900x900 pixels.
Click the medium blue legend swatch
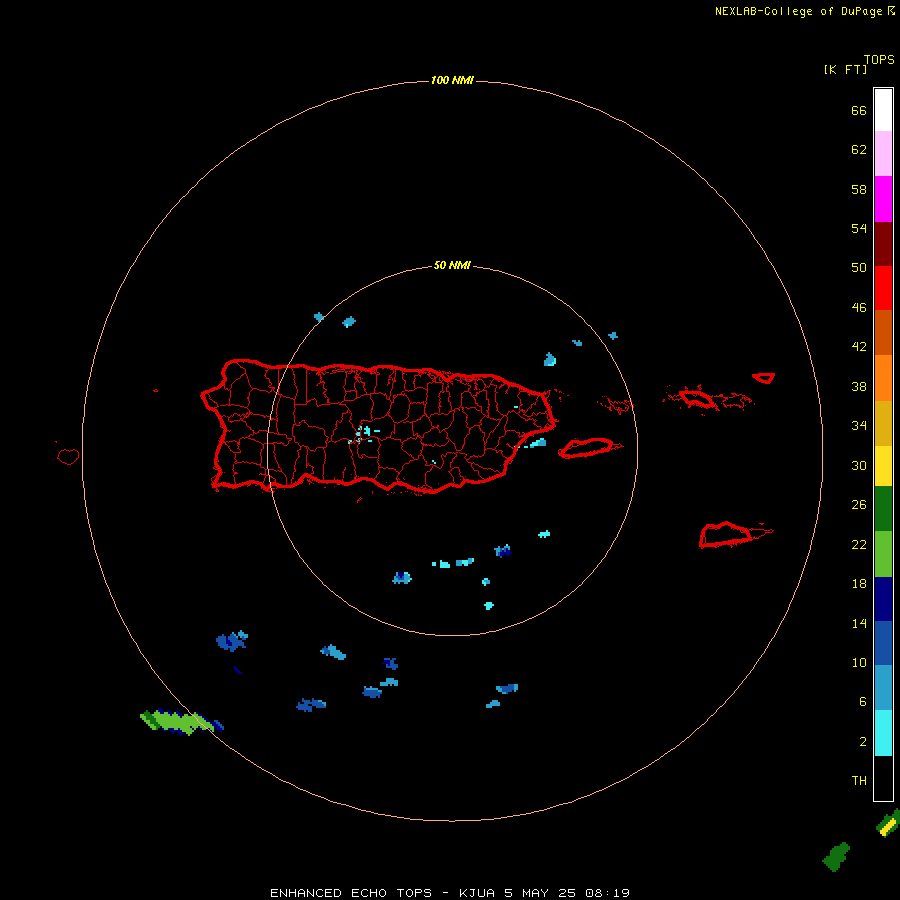point(883,643)
